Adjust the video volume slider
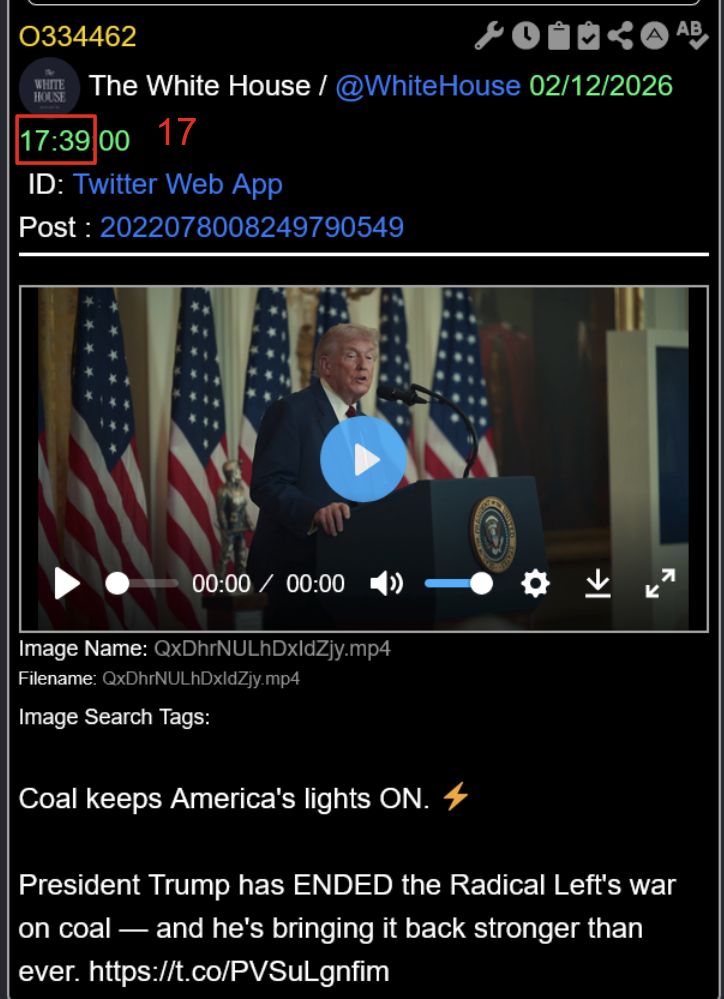Viewport: 724px width, 999px height. tap(458, 583)
